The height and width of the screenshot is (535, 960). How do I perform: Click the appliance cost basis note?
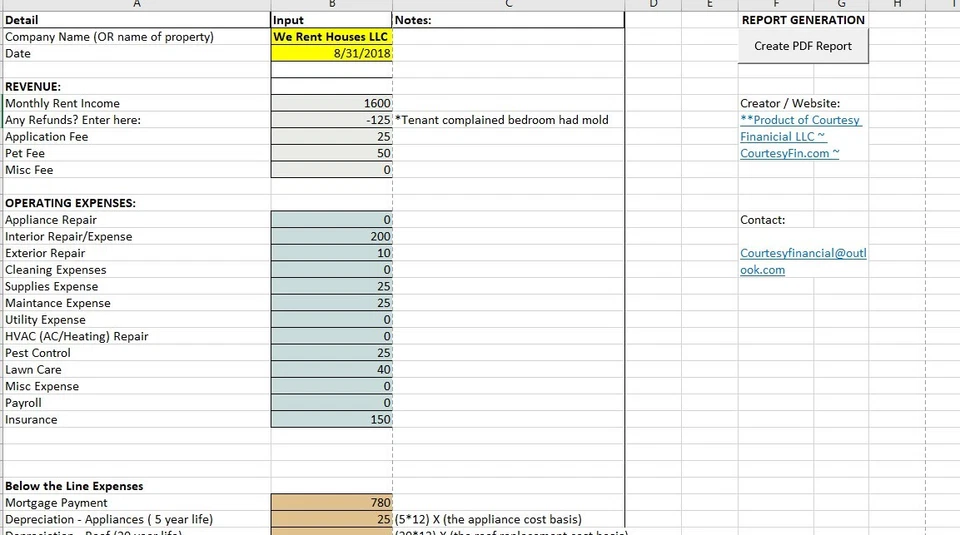488,519
